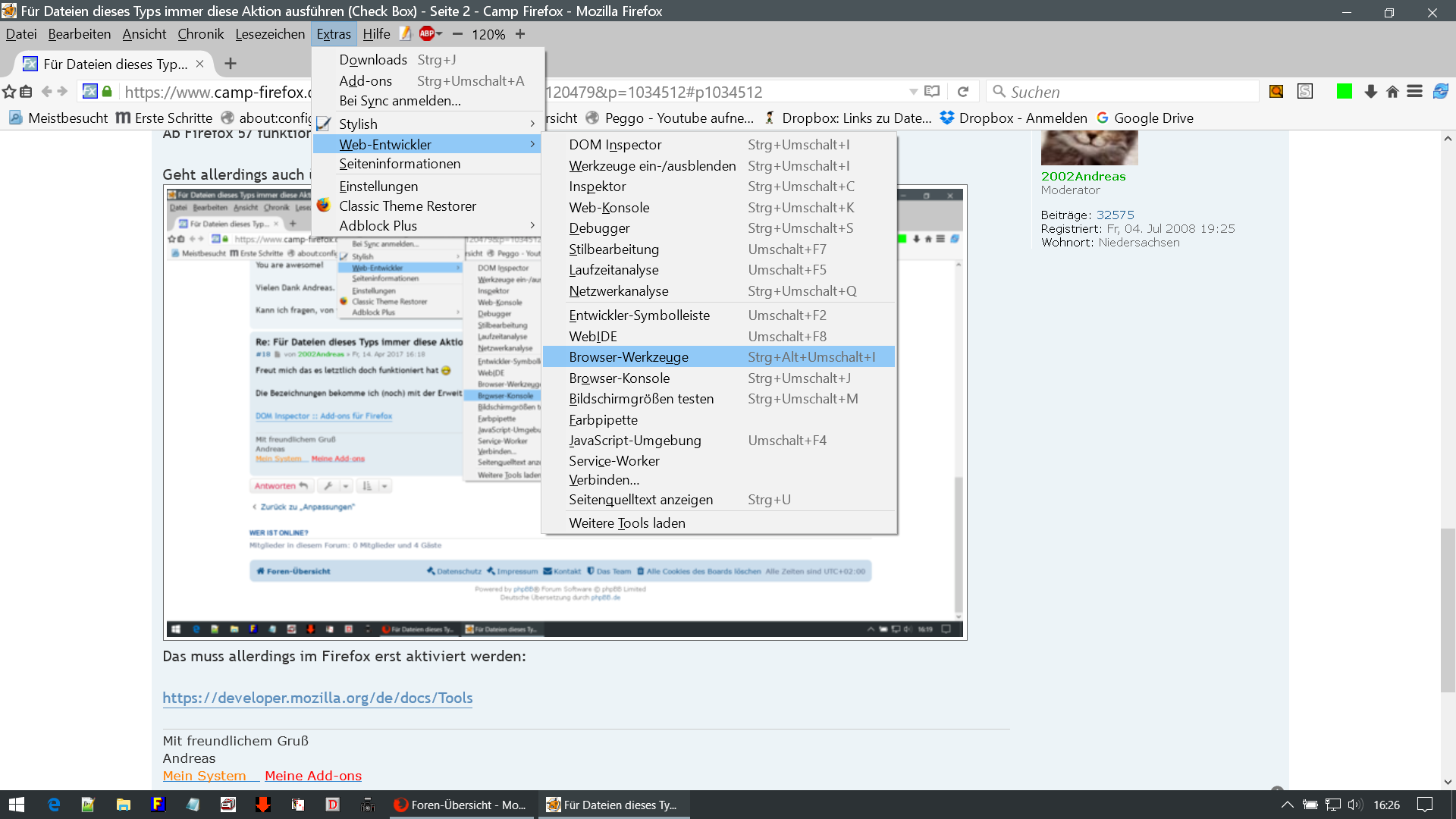Toggle reader view book icon

(932, 92)
